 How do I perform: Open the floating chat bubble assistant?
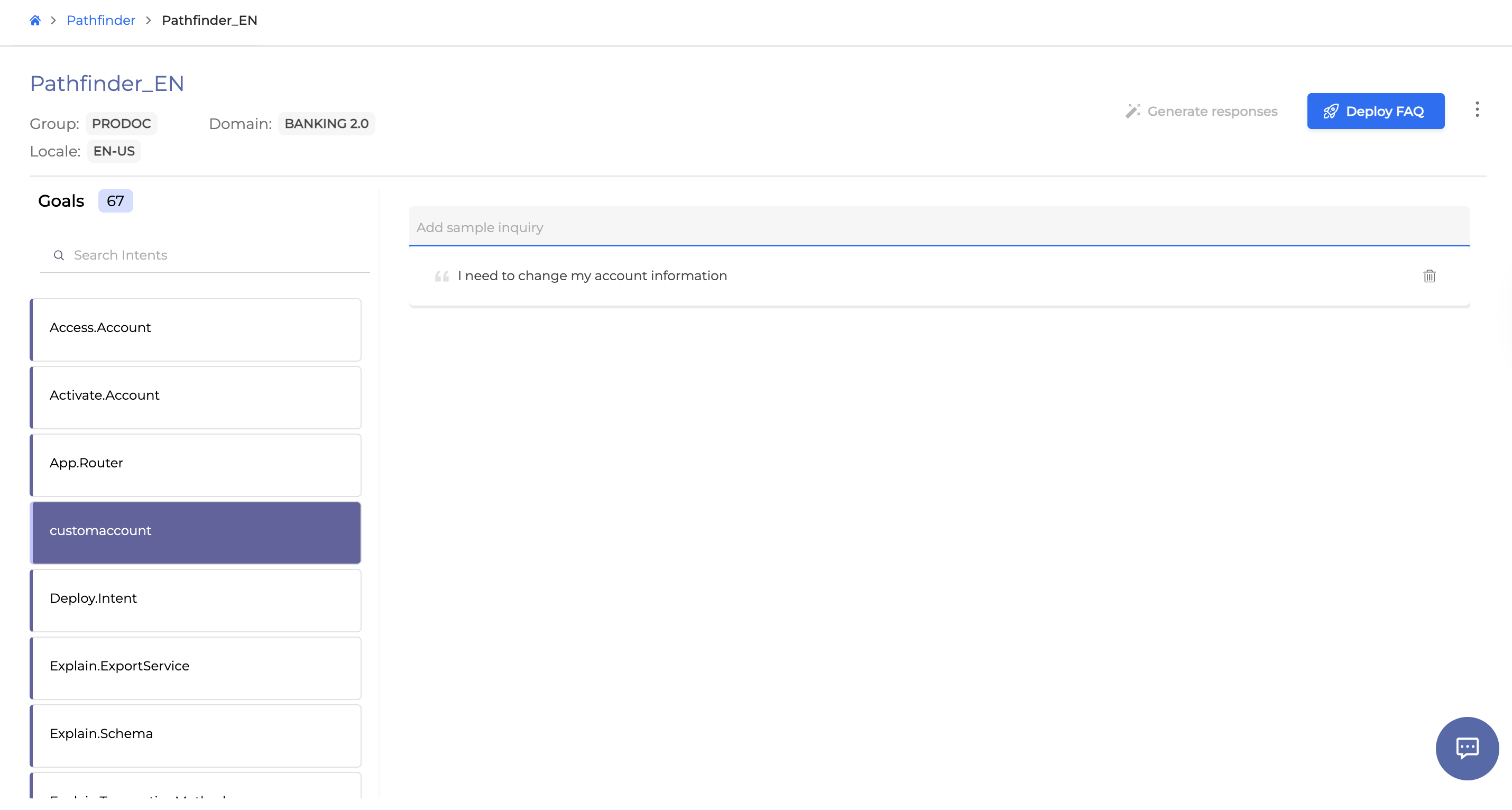point(1467,748)
